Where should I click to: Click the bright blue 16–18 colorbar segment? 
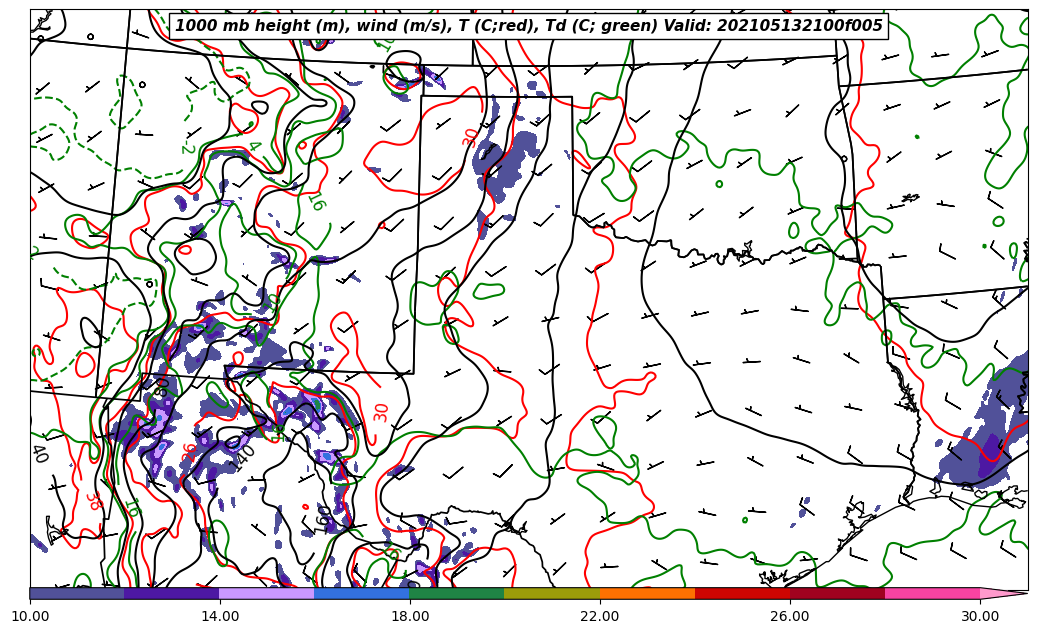(x=362, y=593)
